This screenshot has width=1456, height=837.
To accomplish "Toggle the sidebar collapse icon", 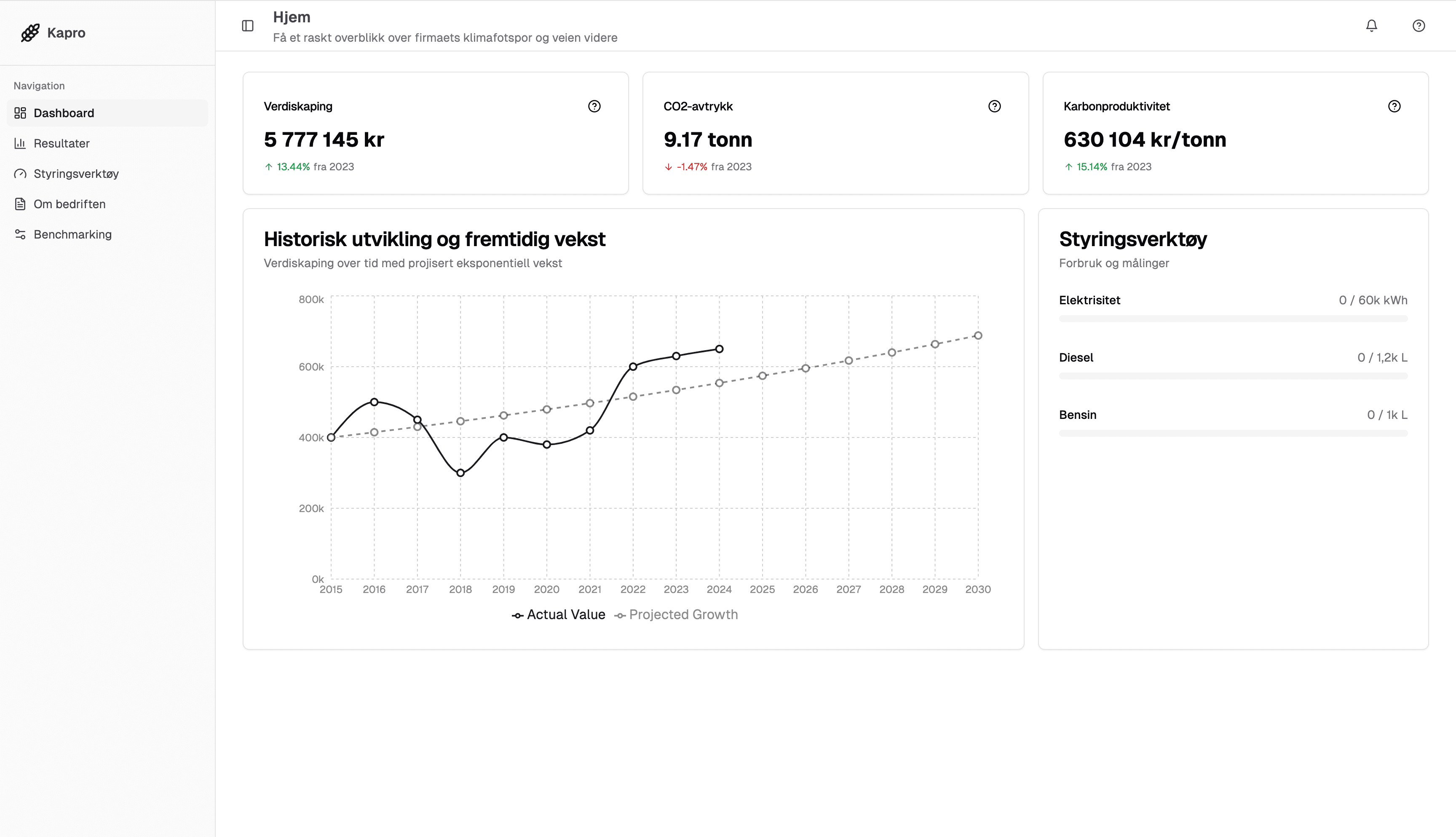I will click(x=248, y=26).
